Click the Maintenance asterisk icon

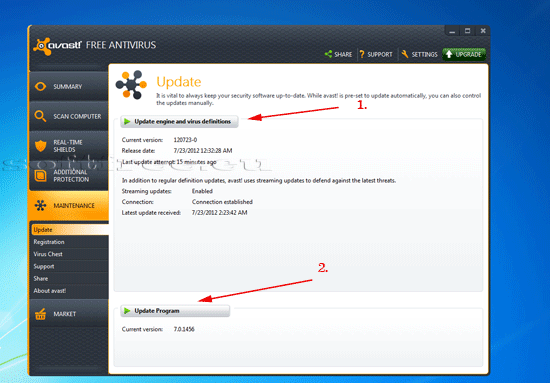pyautogui.click(x=40, y=205)
